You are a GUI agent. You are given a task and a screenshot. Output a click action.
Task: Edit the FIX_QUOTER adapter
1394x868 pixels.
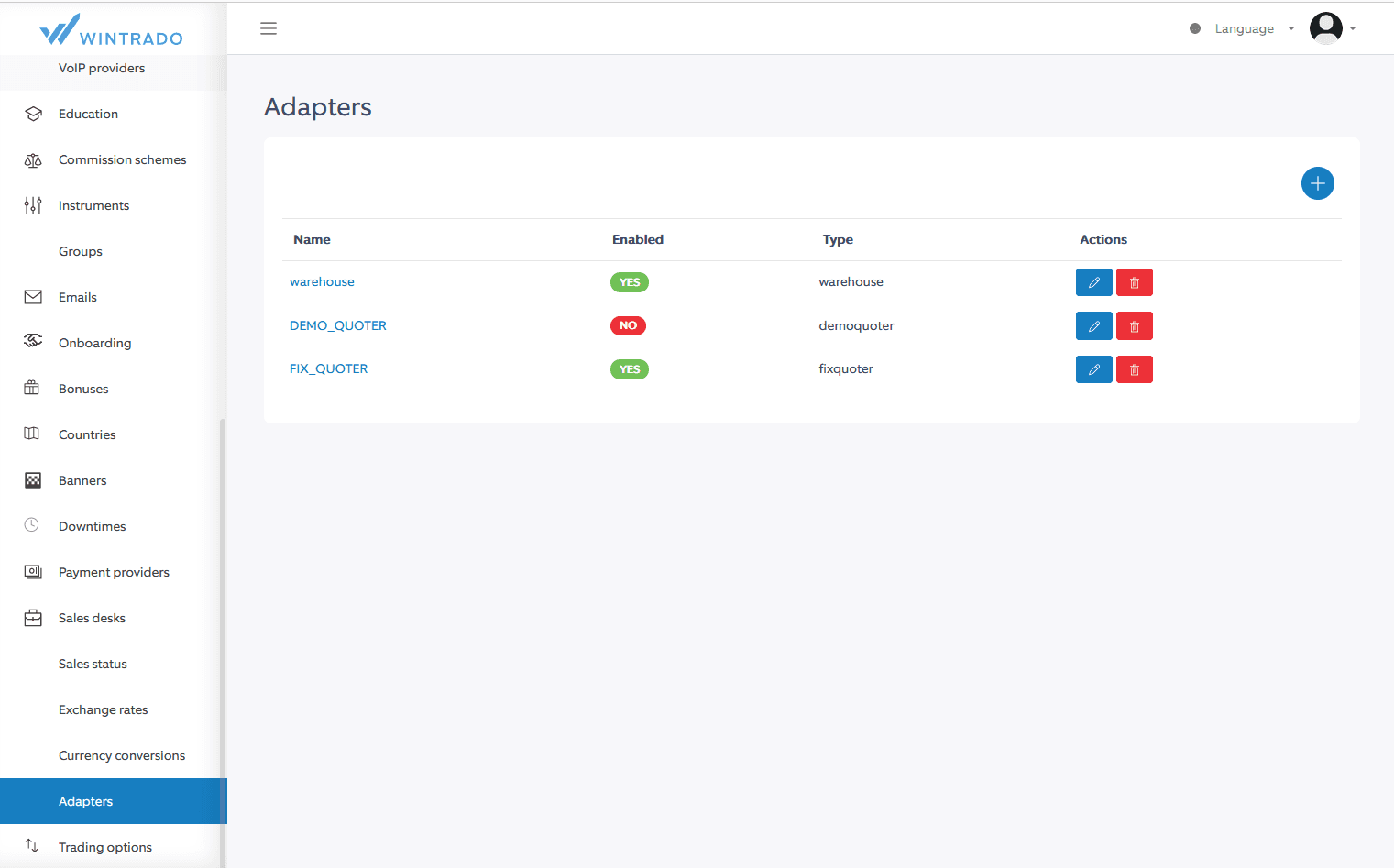tap(1093, 369)
